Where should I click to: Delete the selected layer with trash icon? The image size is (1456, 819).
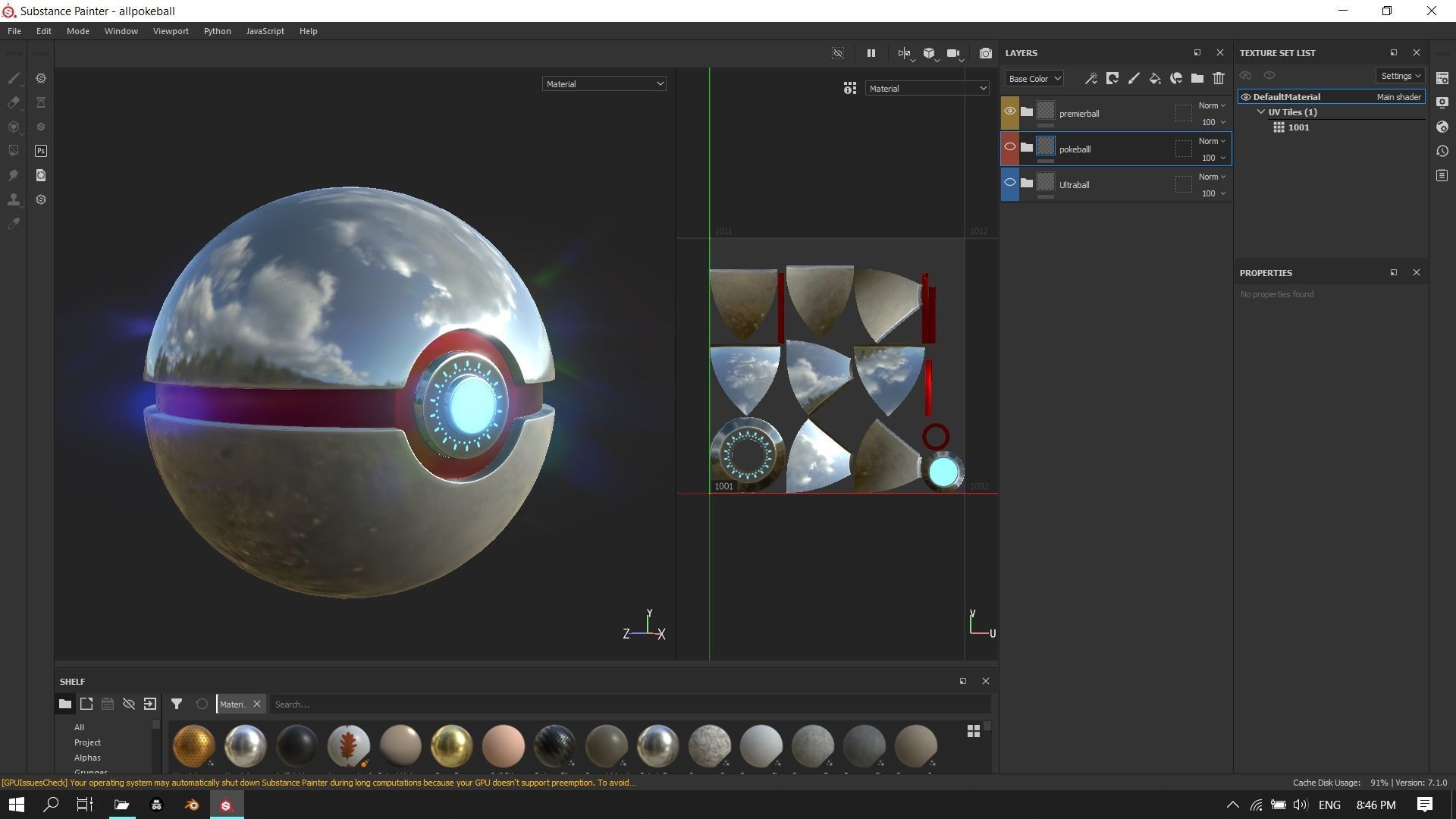click(x=1219, y=78)
